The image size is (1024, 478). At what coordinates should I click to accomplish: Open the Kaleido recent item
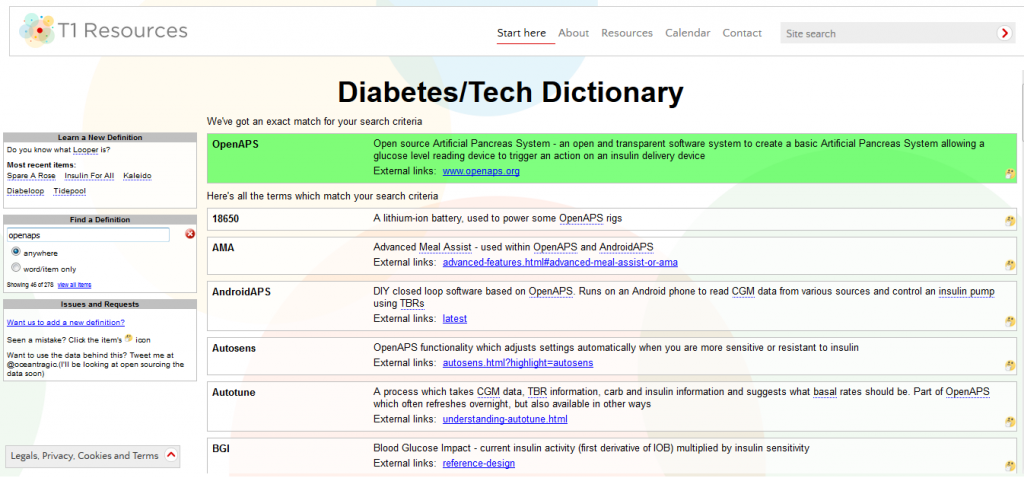pos(137,176)
